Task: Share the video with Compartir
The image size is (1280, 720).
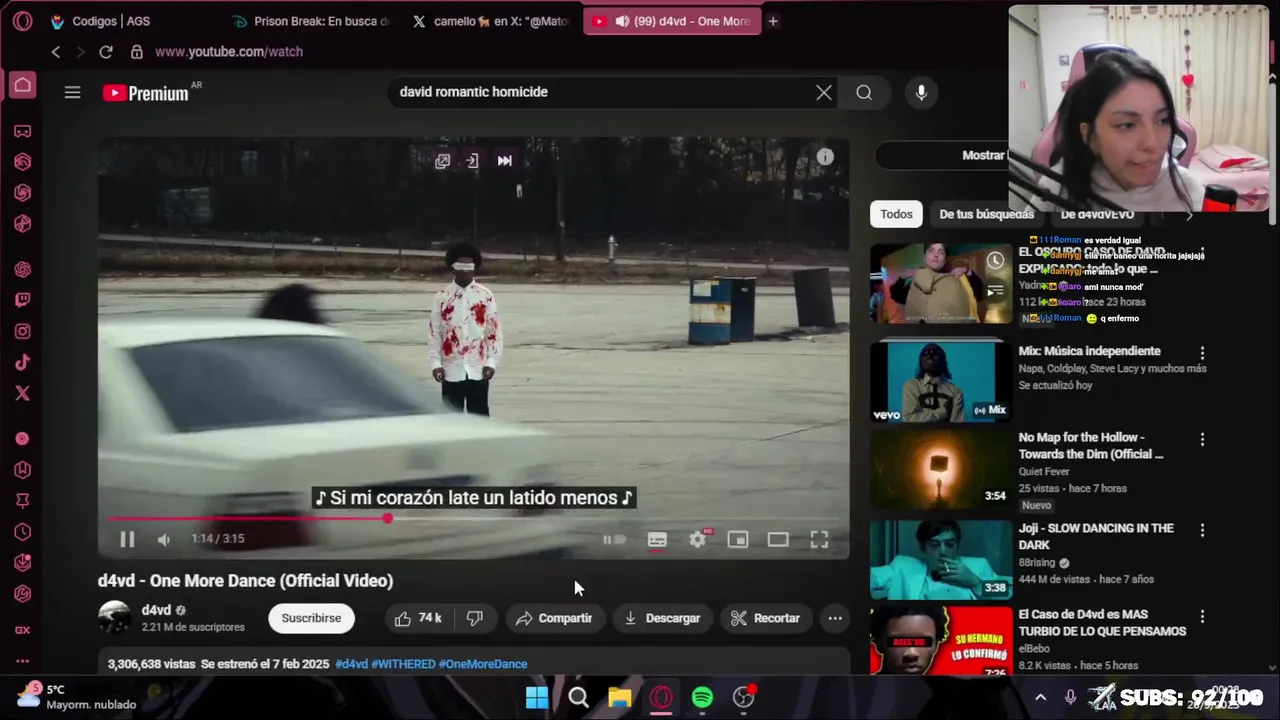Action: [554, 618]
